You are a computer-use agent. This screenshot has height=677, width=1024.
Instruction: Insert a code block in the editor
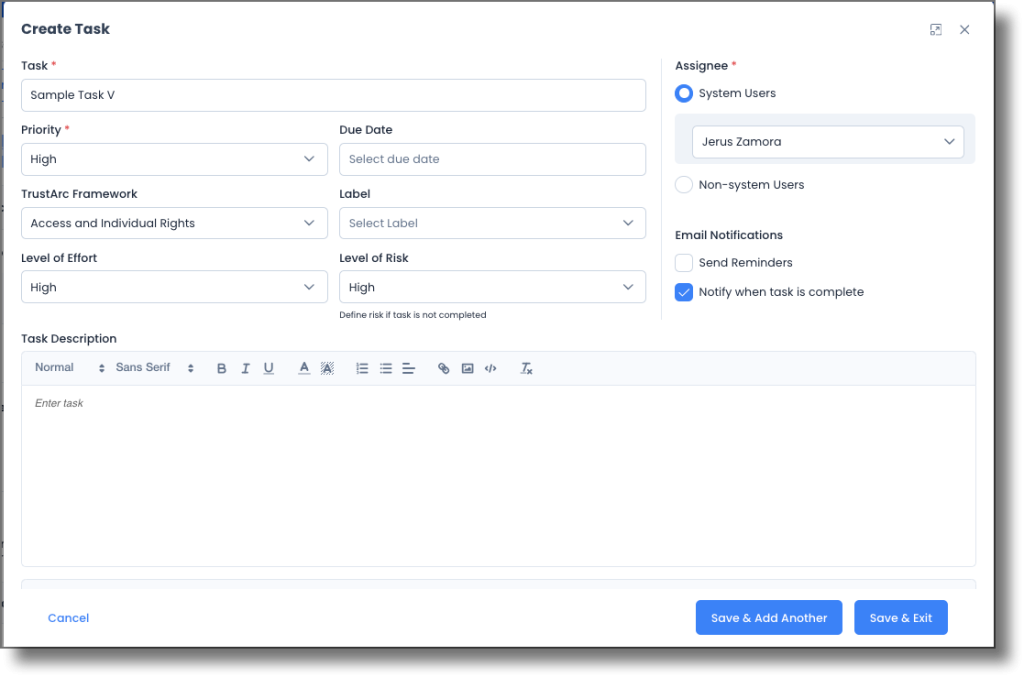[x=490, y=368]
